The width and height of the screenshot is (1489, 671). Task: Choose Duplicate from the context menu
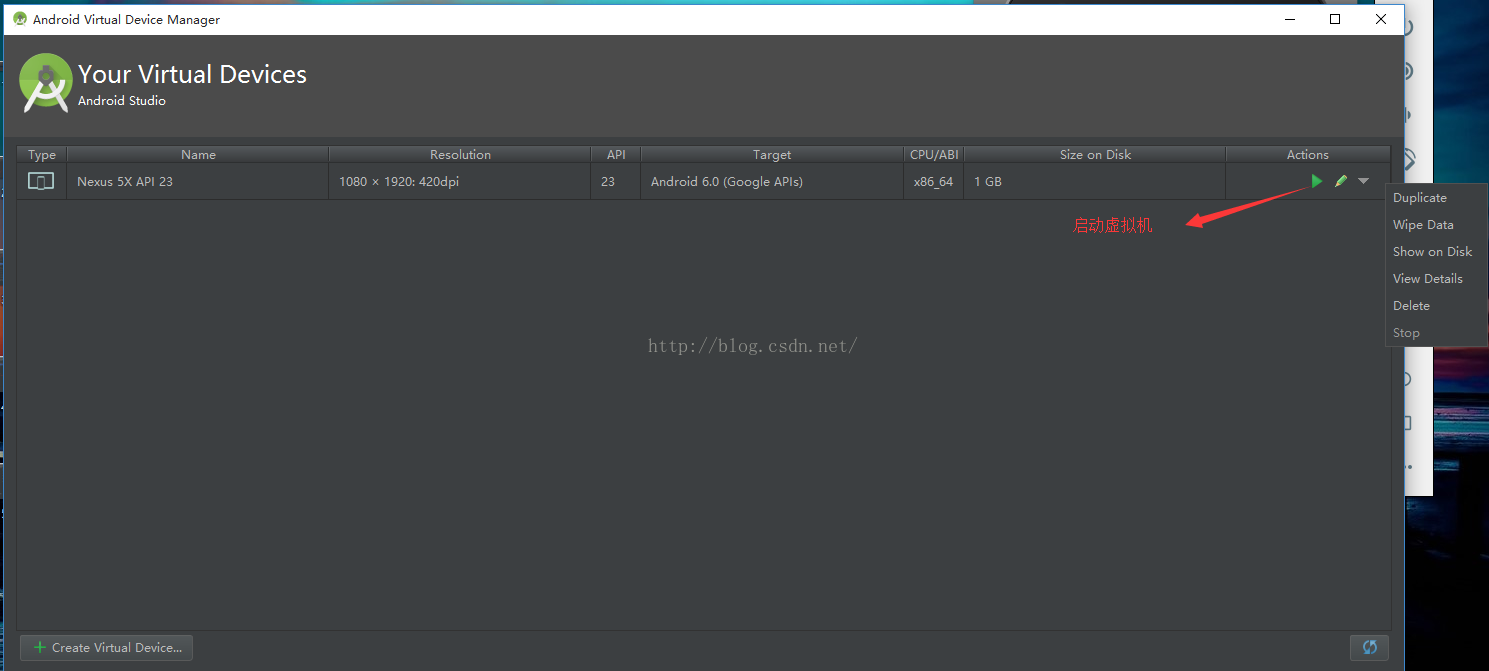[x=1419, y=198]
